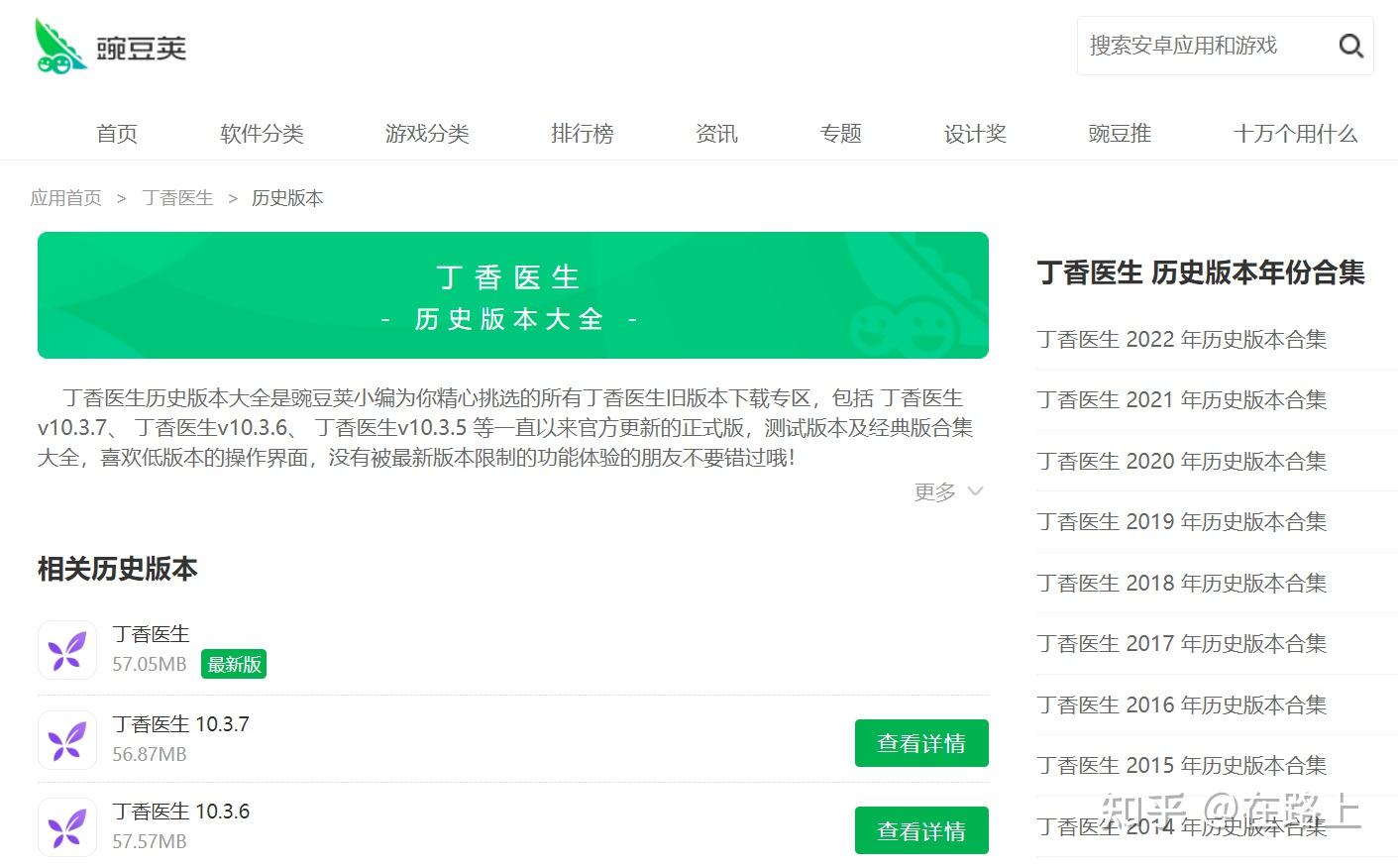Click 应用首页 breadcrumb link

[x=65, y=198]
